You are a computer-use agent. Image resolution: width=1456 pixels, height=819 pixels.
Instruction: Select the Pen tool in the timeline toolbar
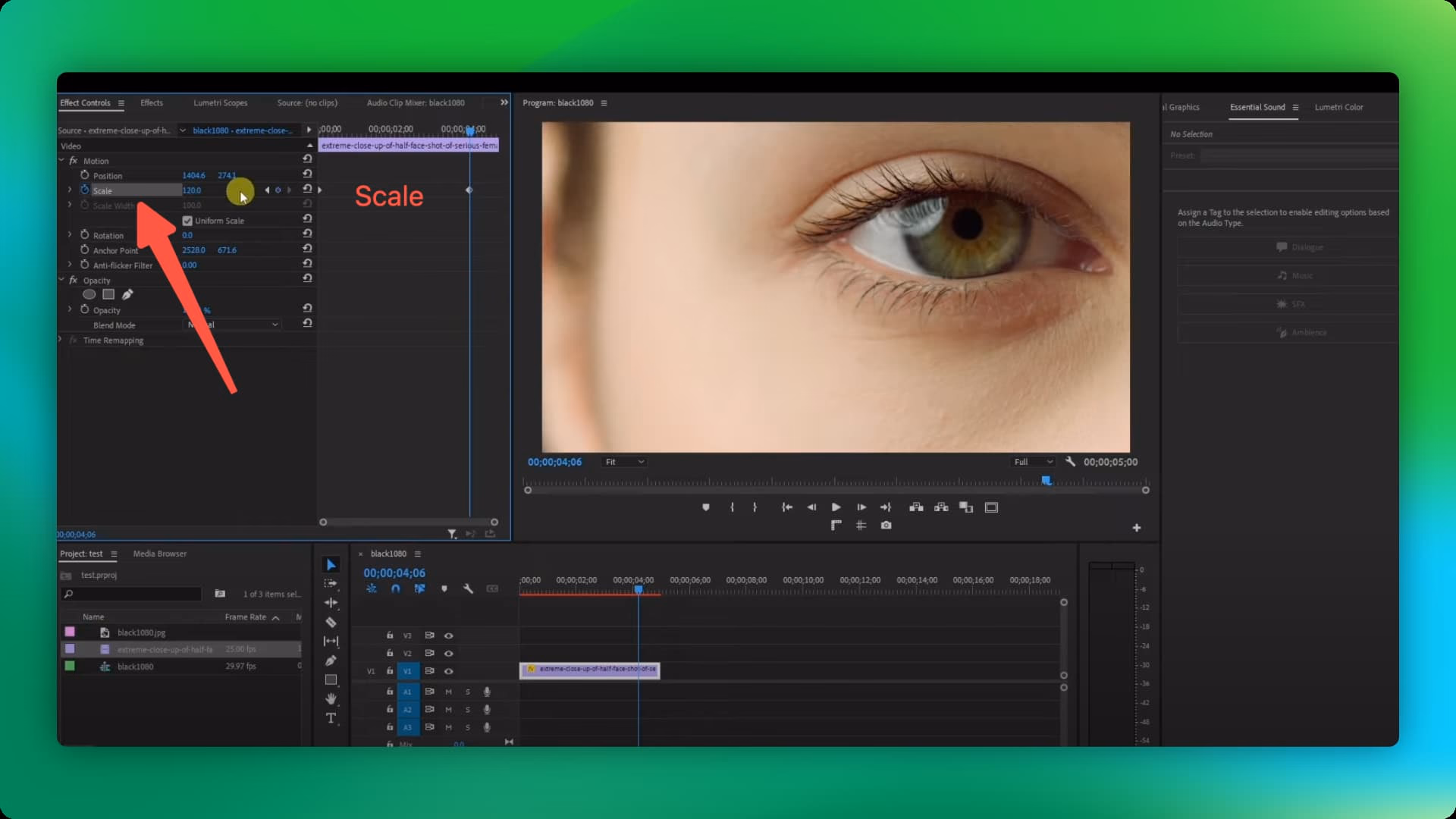tap(331, 661)
